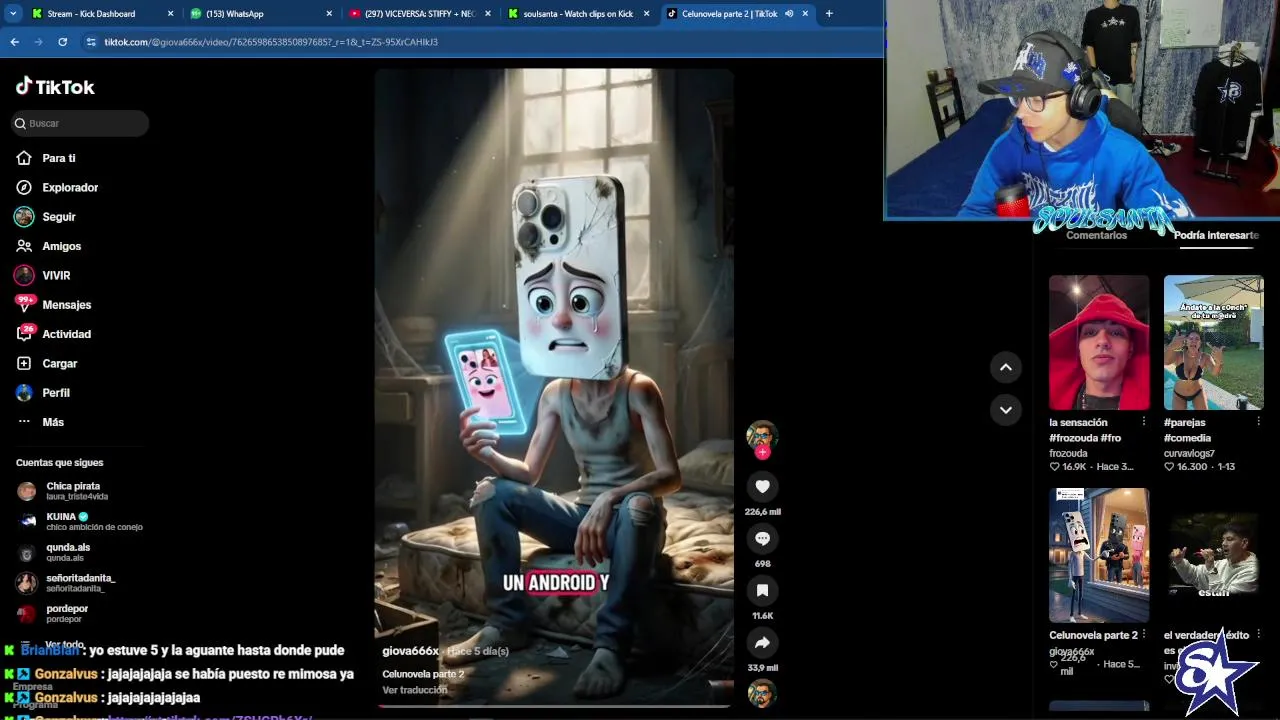
Task: Open the VIVIR live section
Action: [x=55, y=275]
